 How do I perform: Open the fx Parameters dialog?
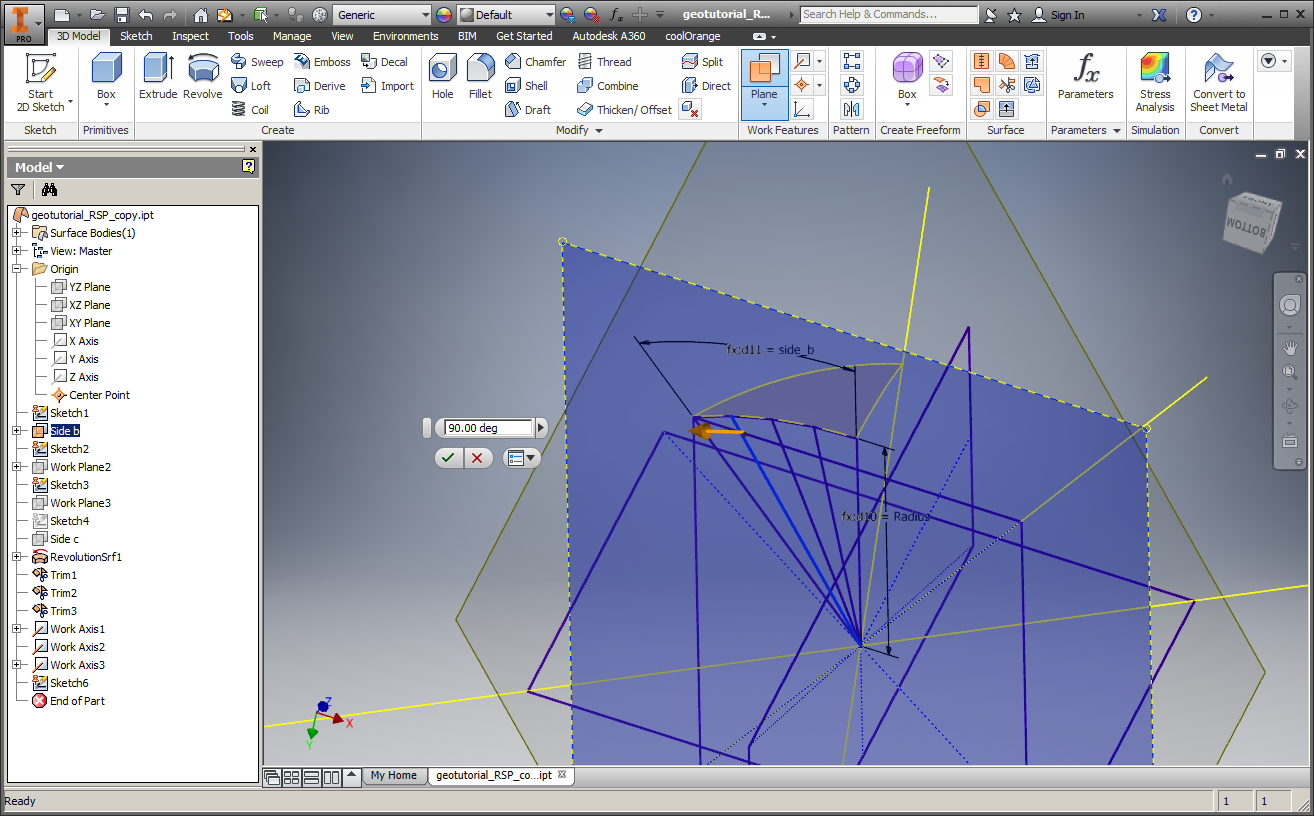click(1085, 77)
